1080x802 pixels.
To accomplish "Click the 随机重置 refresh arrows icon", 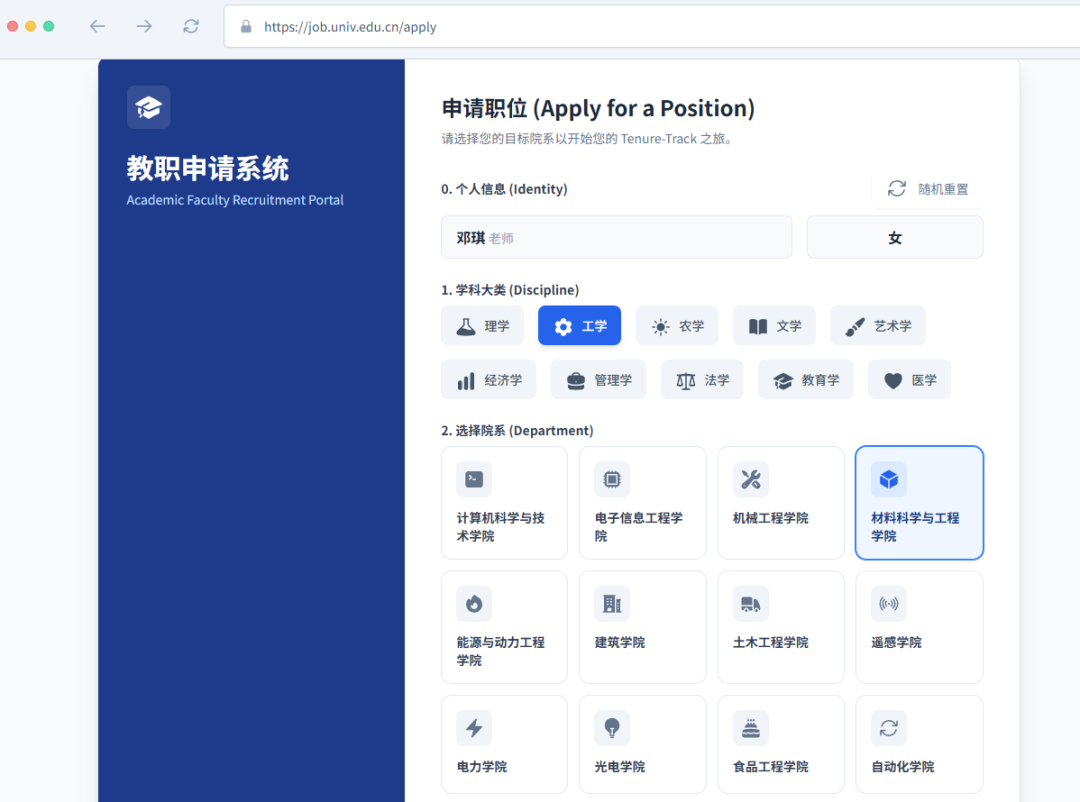I will 897,189.
